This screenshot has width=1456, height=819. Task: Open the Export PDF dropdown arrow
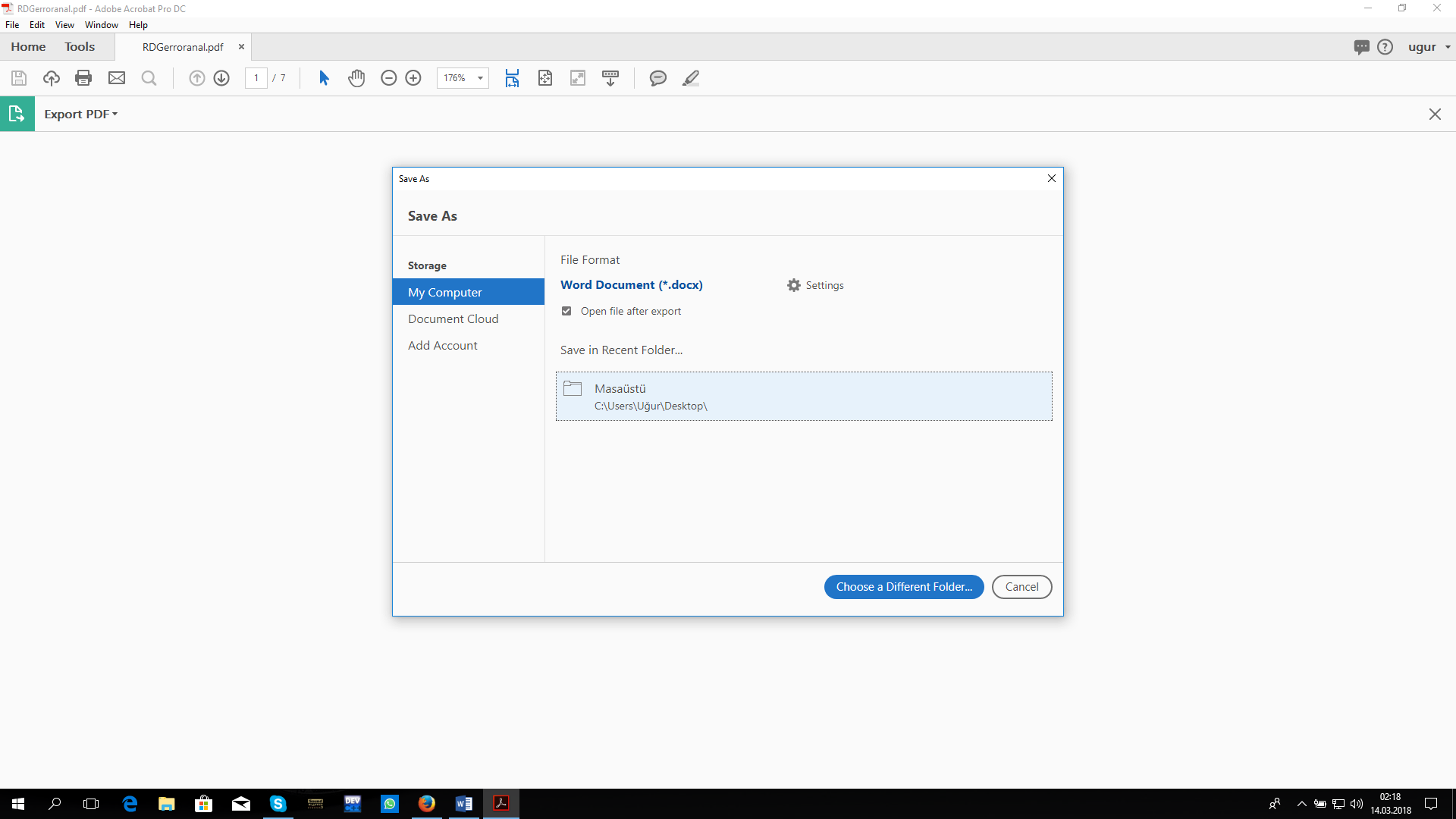pos(115,114)
